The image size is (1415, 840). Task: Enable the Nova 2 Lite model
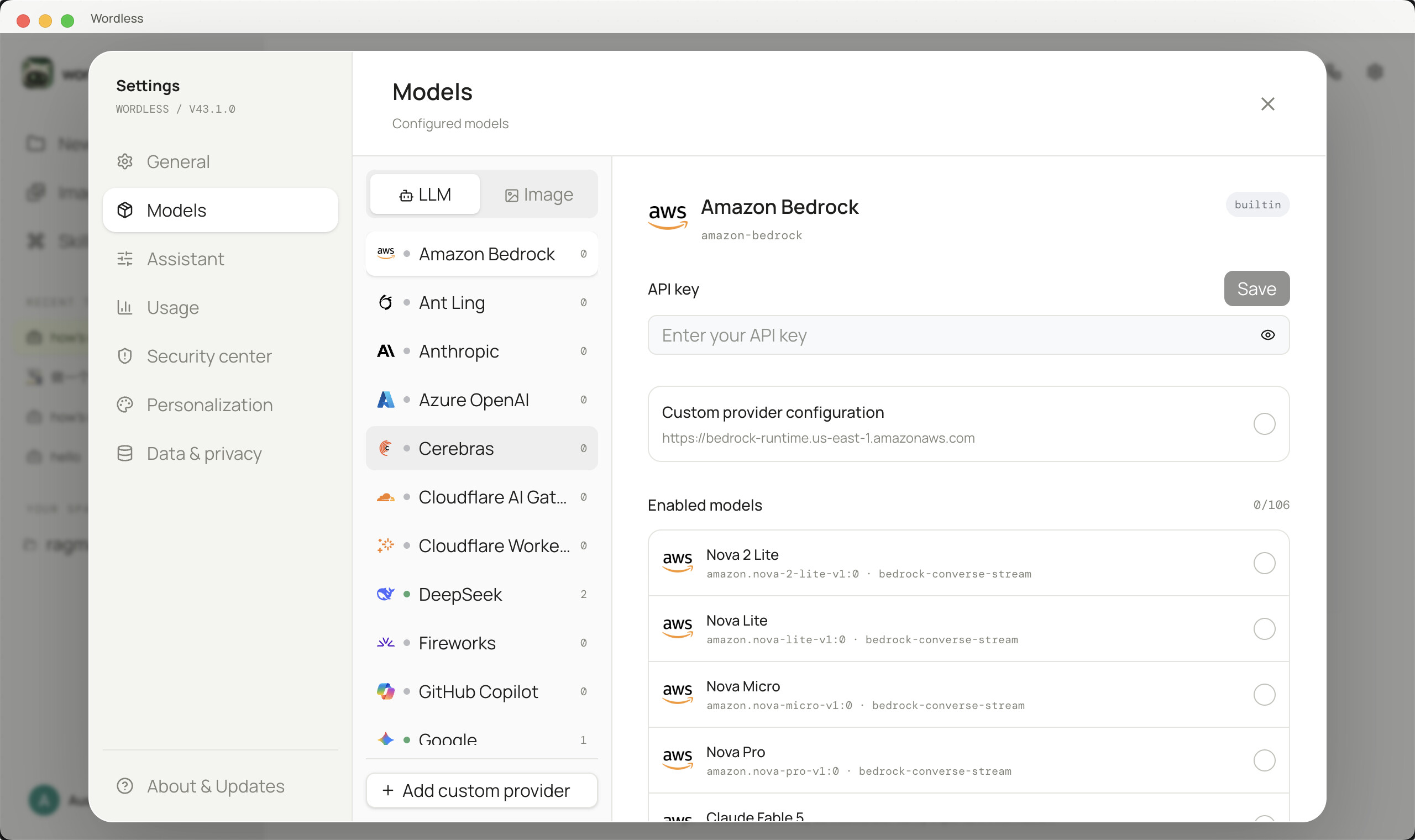pyautogui.click(x=1265, y=564)
